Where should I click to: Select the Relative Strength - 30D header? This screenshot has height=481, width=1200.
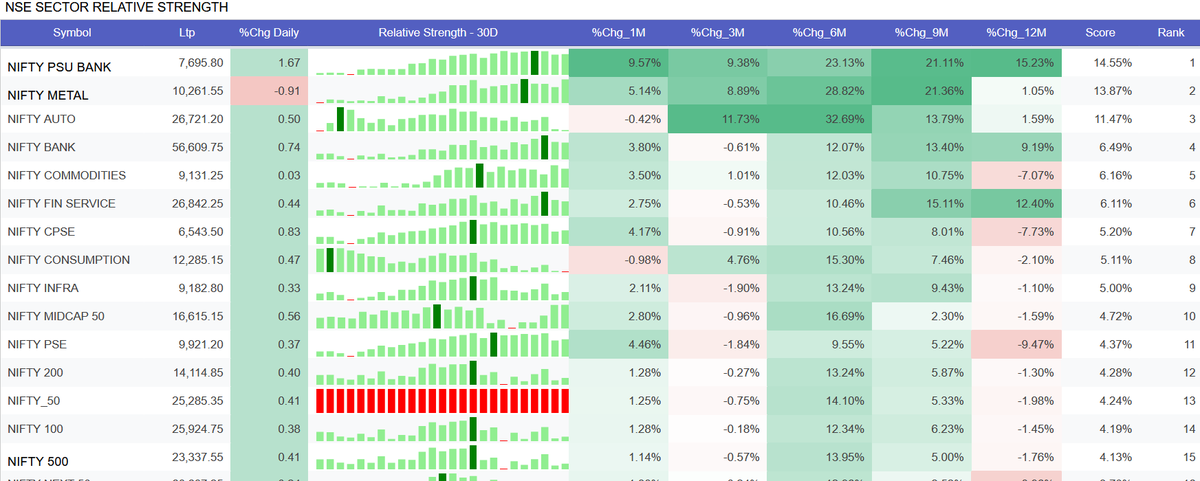(438, 32)
